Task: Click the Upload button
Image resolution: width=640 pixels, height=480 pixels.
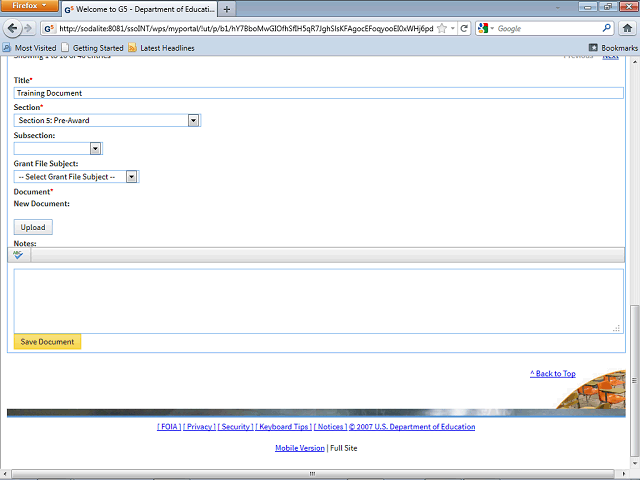Action: pyautogui.click(x=33, y=227)
